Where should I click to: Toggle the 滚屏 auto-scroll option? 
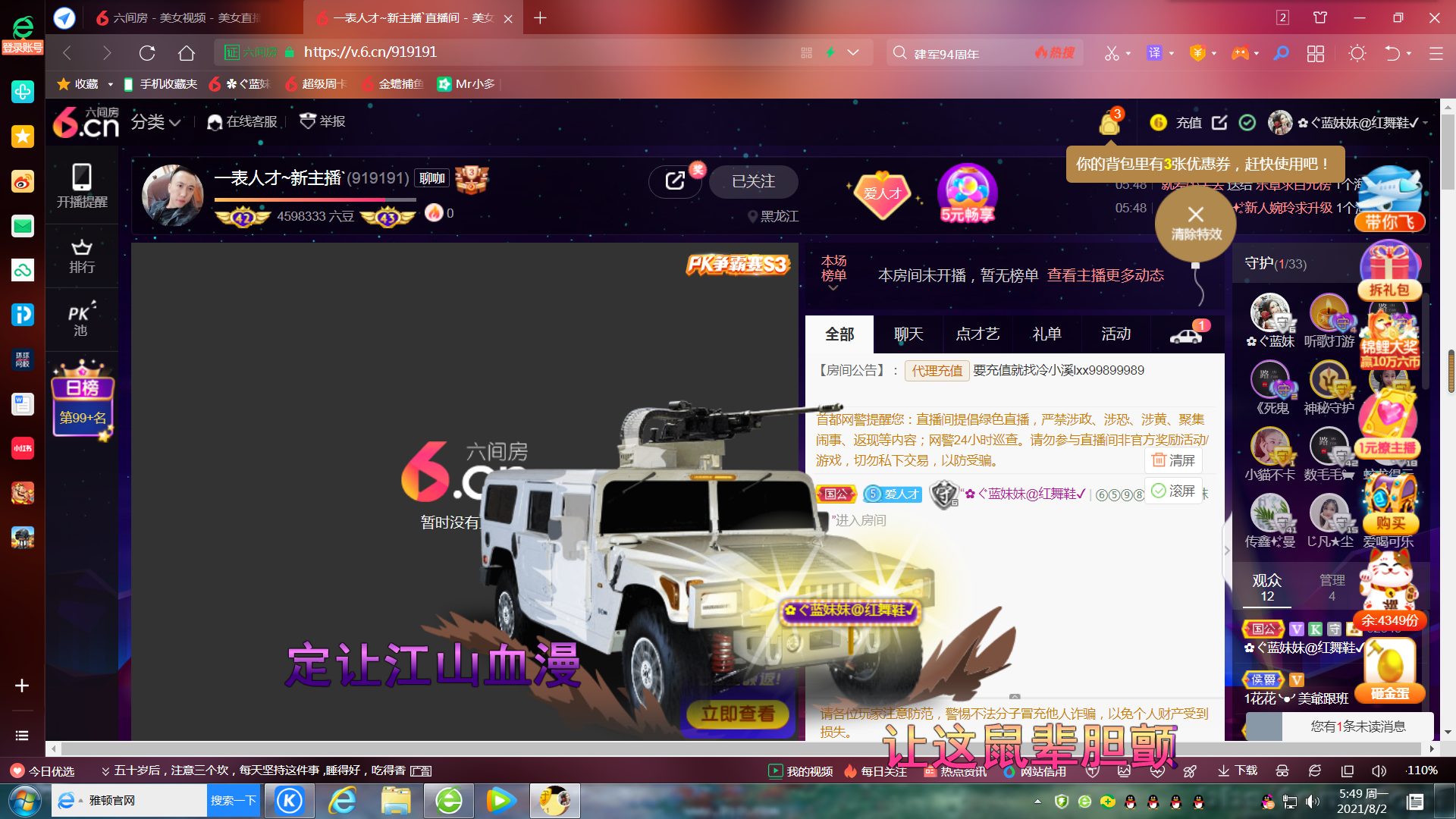(x=1173, y=491)
